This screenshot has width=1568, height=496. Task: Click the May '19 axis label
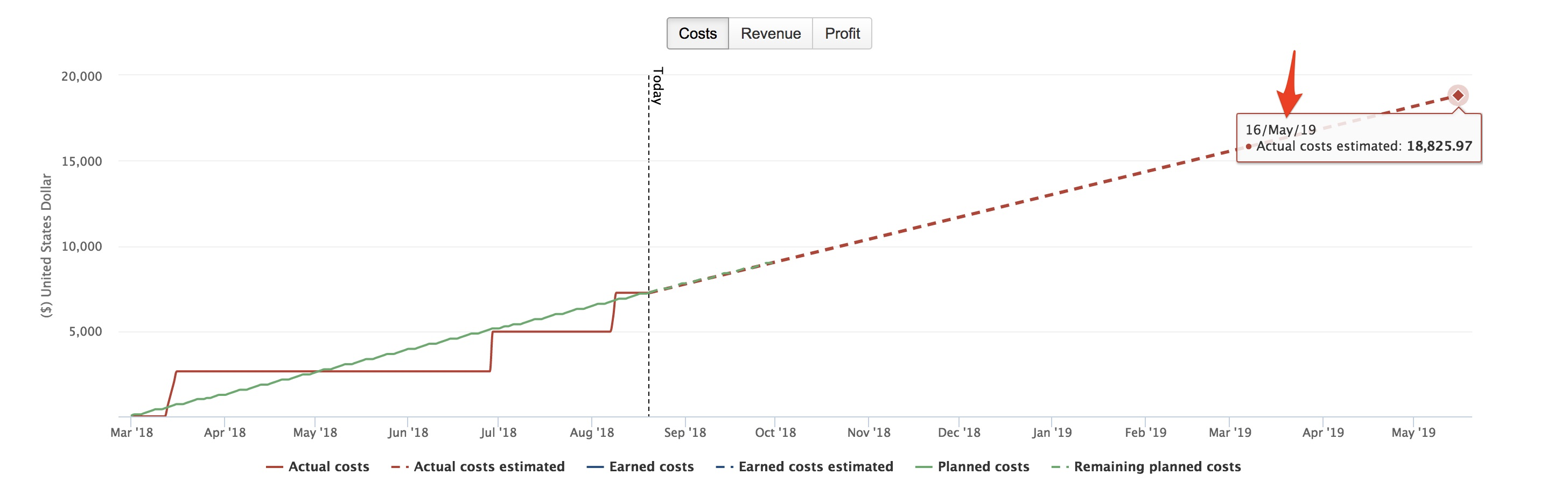click(x=1413, y=432)
